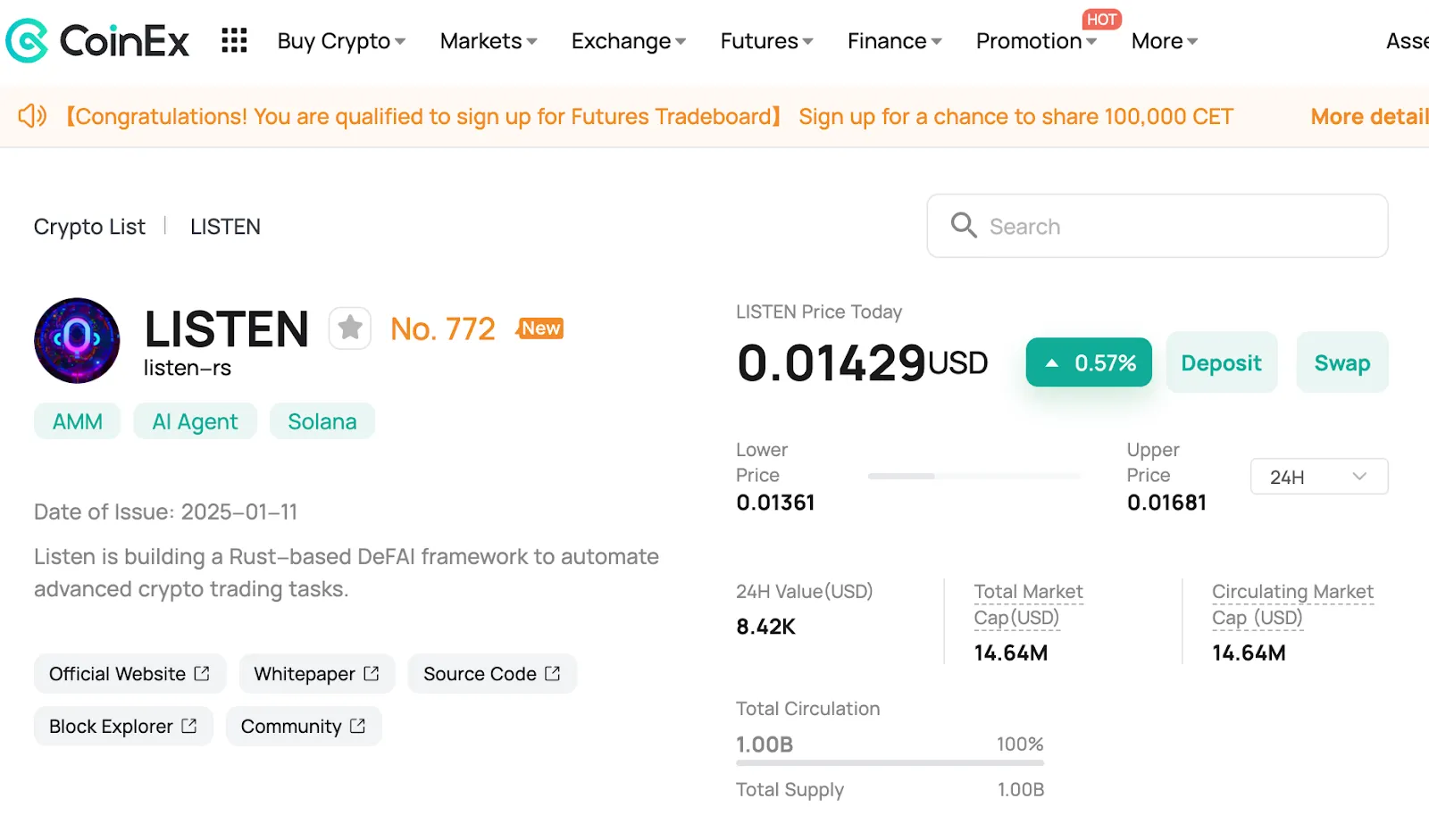This screenshot has height=840, width=1429.
Task: Click the More details banner link
Action: [x=1369, y=116]
